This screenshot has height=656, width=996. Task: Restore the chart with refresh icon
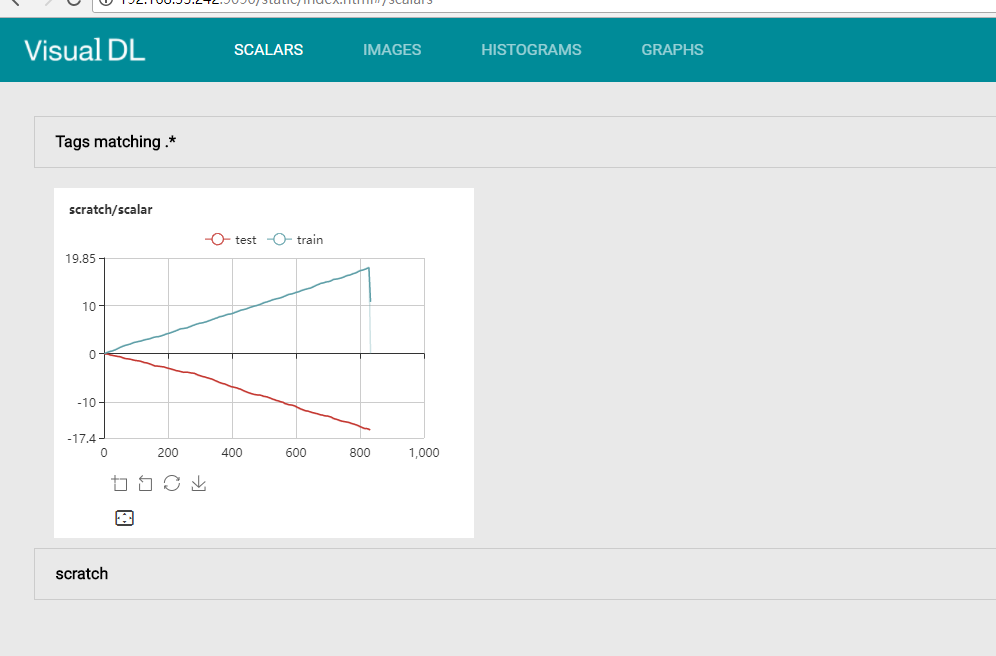tap(172, 483)
